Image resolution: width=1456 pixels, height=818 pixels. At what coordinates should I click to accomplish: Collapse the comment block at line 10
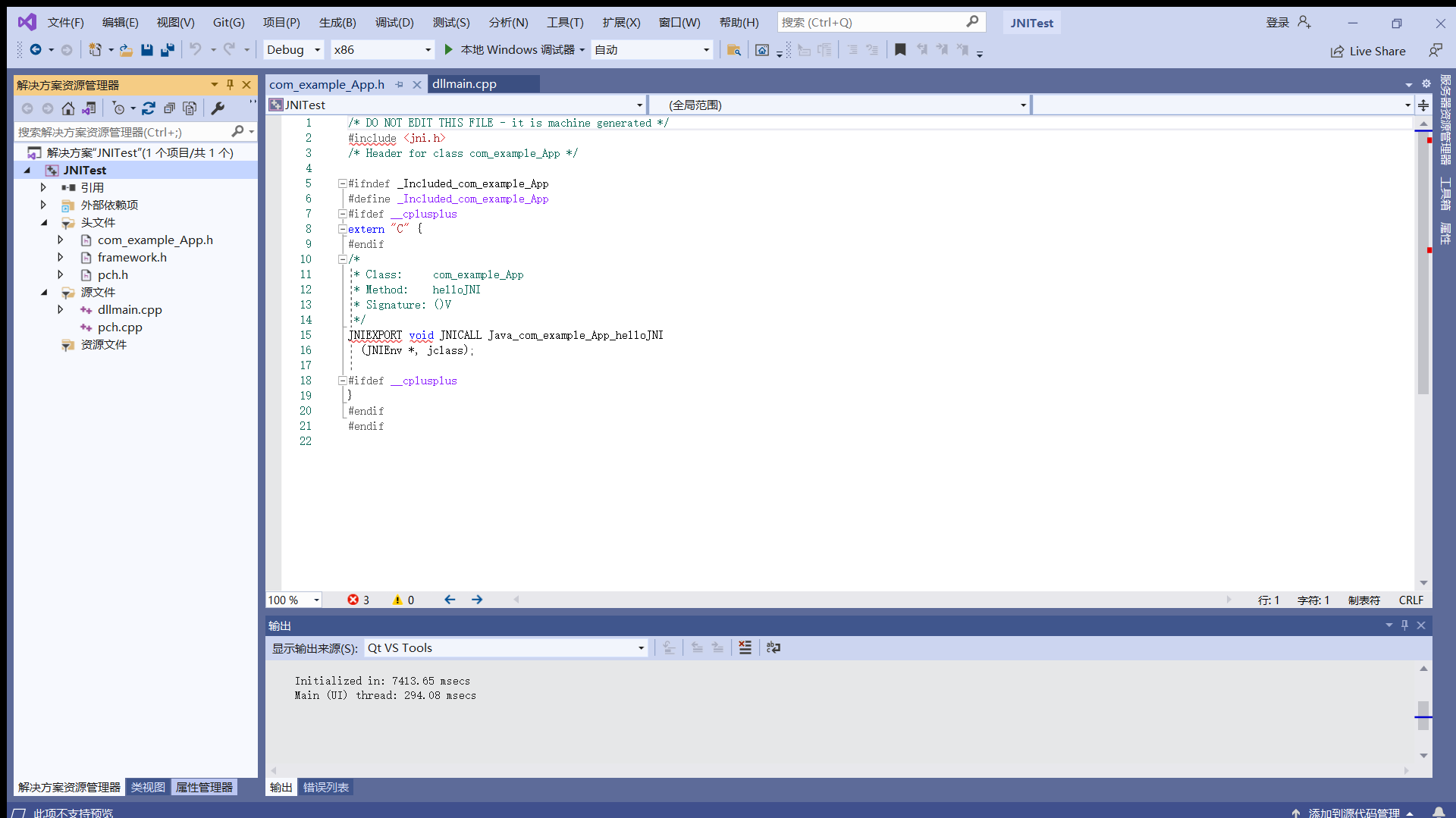(x=342, y=259)
